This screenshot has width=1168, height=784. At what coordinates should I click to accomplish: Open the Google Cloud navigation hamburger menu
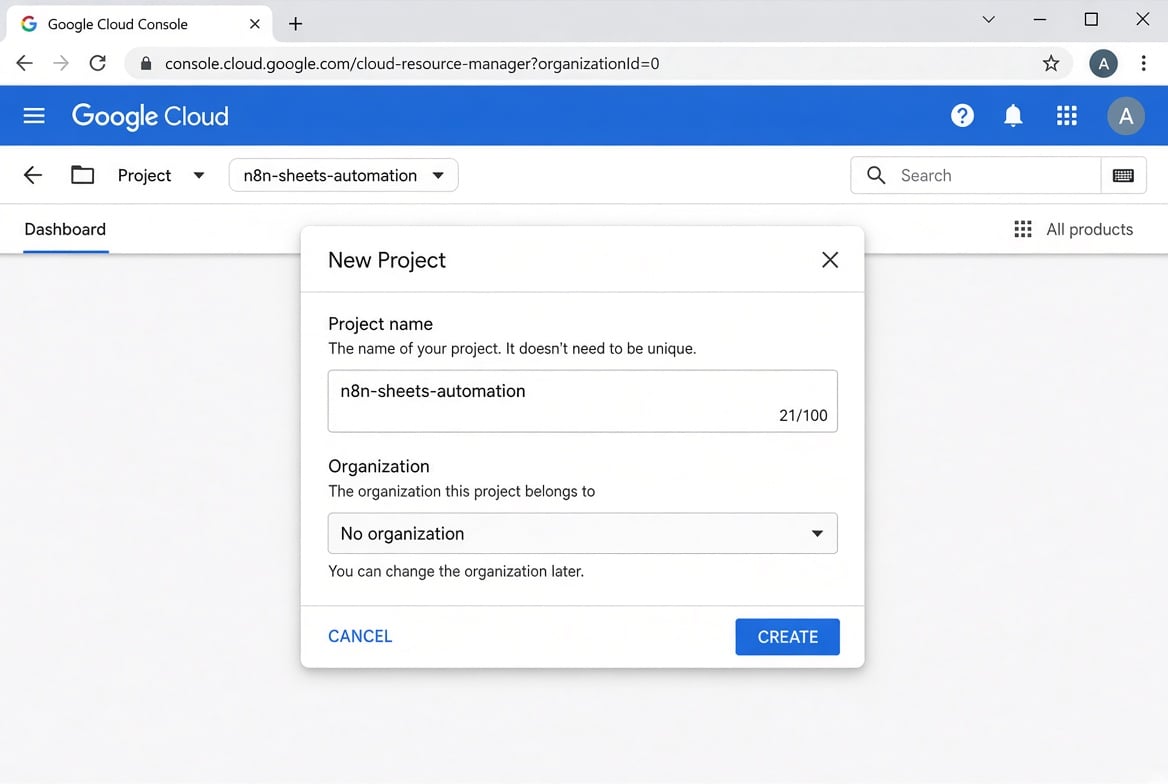pos(34,116)
